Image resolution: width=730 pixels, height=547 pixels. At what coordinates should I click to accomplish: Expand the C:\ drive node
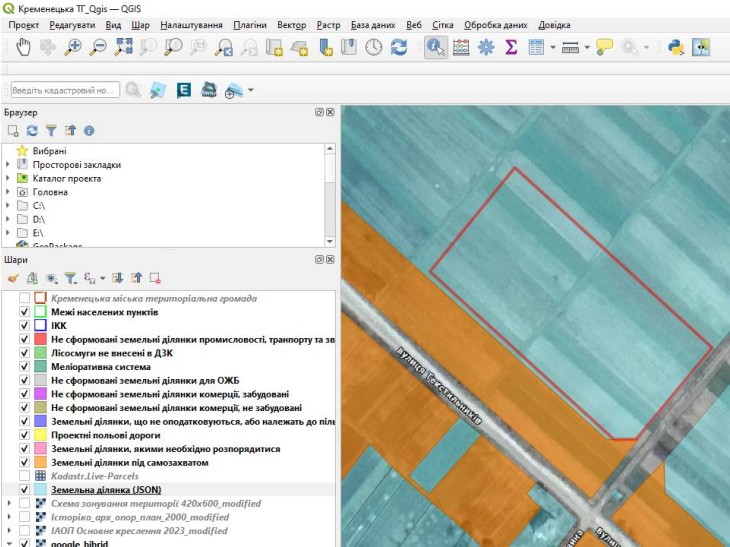(7, 205)
